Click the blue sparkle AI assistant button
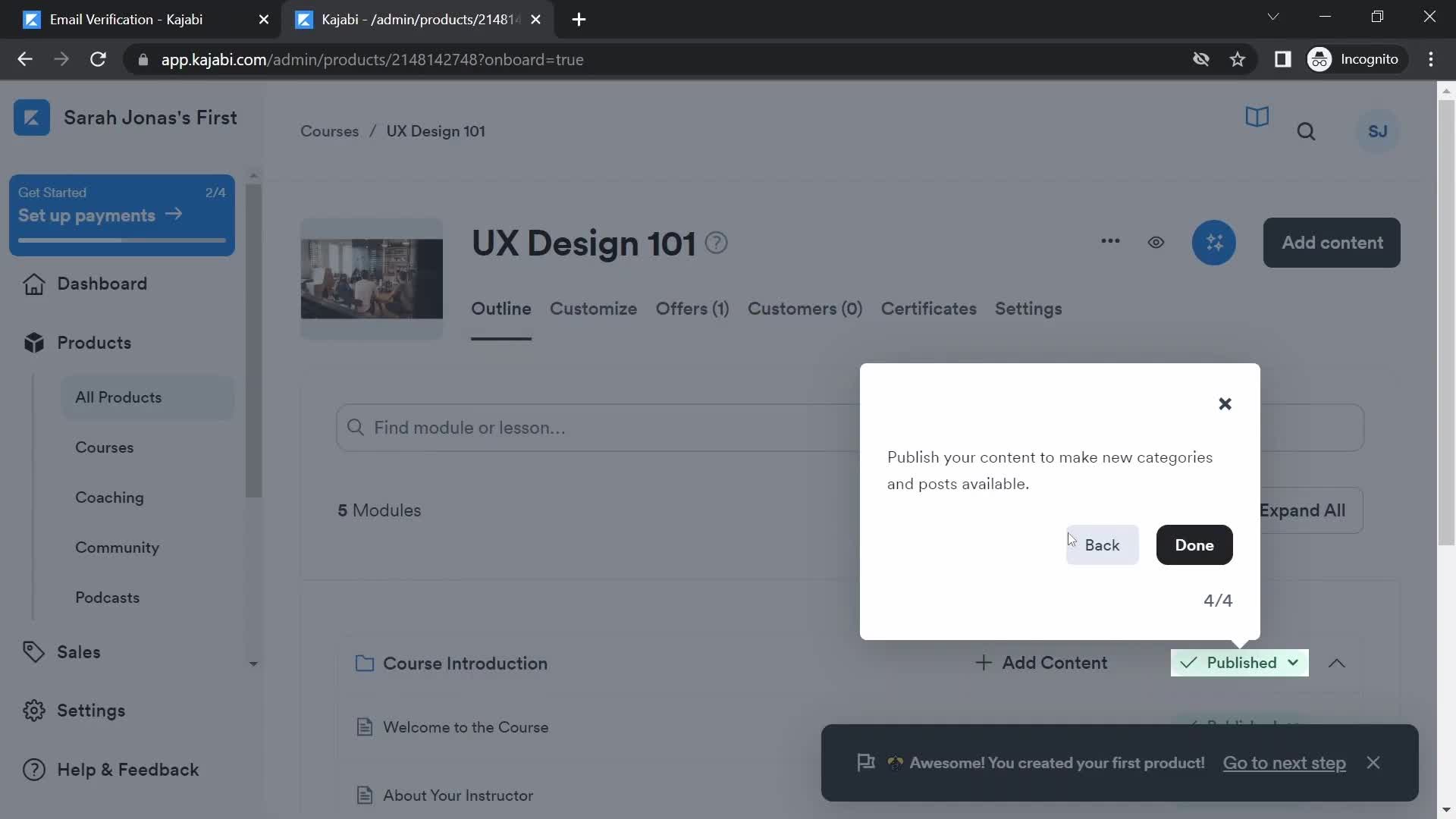The height and width of the screenshot is (819, 1456). coord(1213,243)
